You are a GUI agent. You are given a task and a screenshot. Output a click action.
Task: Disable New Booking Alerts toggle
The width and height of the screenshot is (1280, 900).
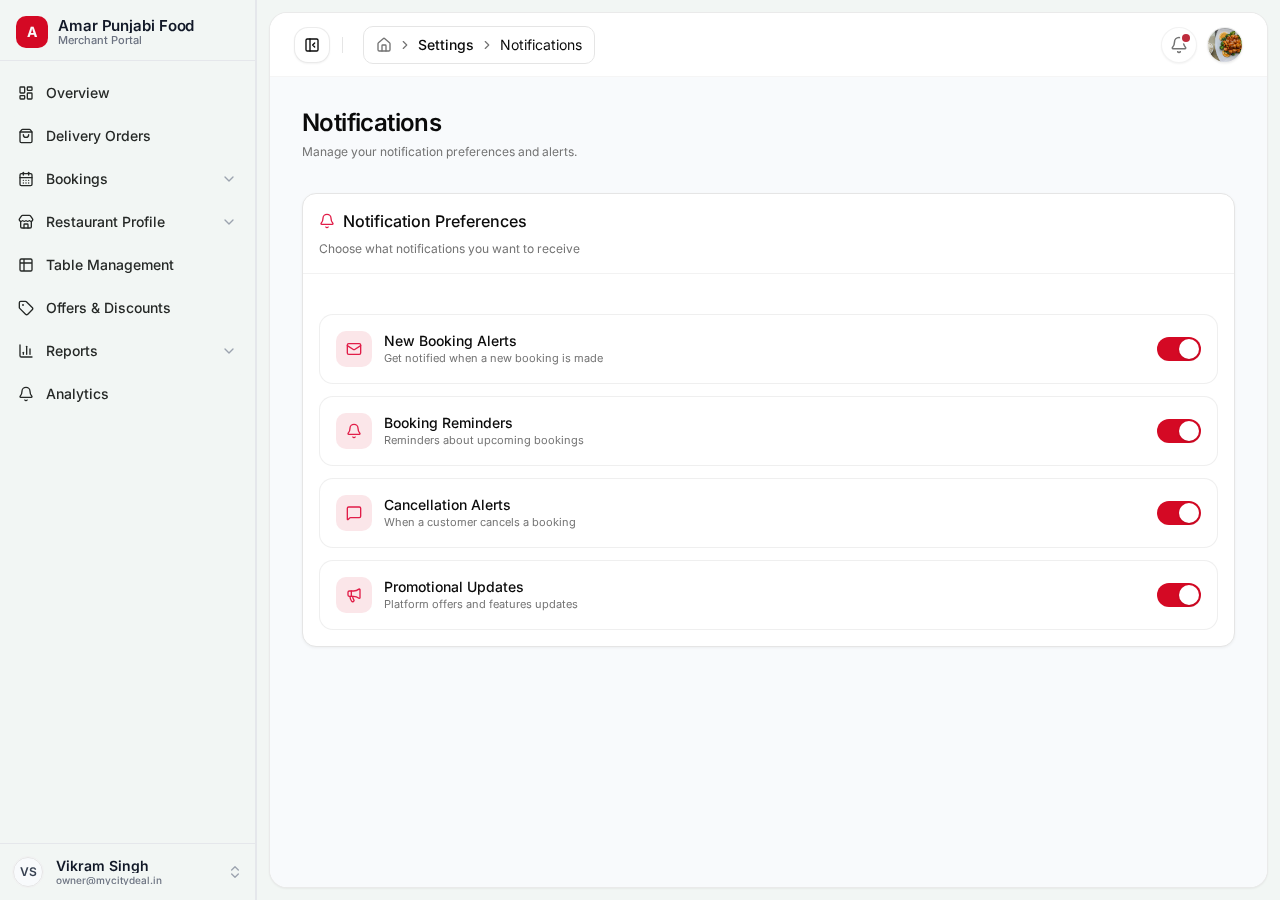point(1179,349)
